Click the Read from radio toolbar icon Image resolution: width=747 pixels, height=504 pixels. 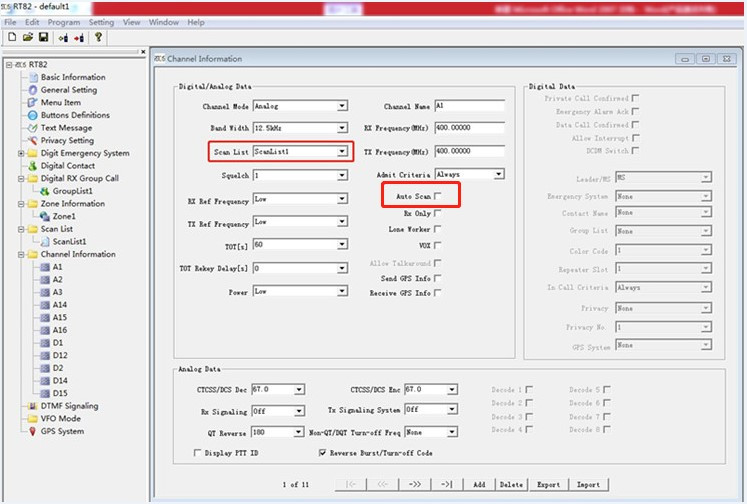click(62, 38)
